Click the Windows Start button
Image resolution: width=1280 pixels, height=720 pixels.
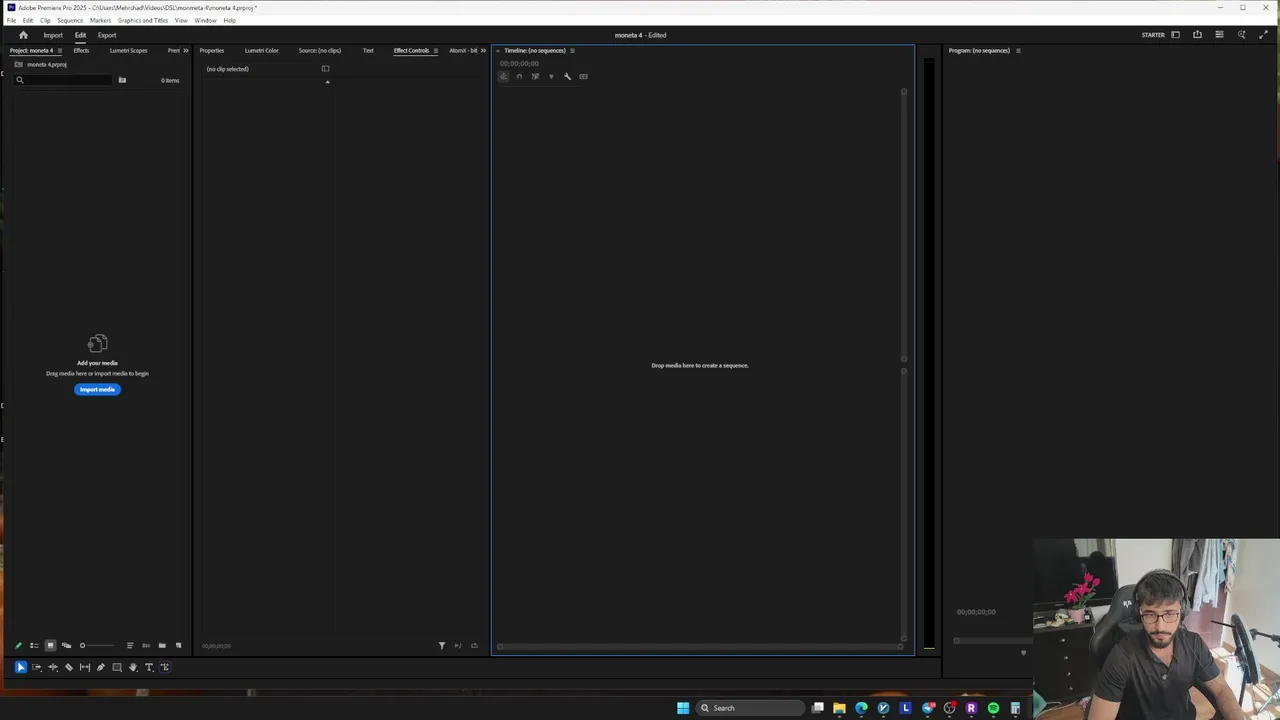pos(683,708)
